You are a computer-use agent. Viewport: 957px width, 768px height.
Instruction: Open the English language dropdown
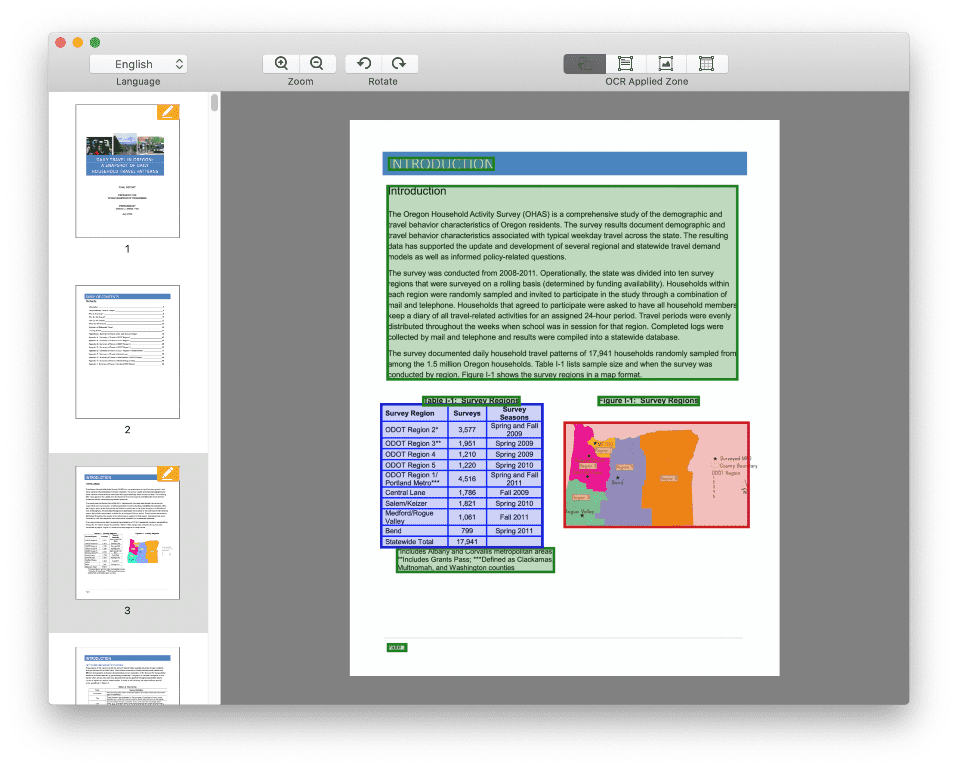(138, 64)
